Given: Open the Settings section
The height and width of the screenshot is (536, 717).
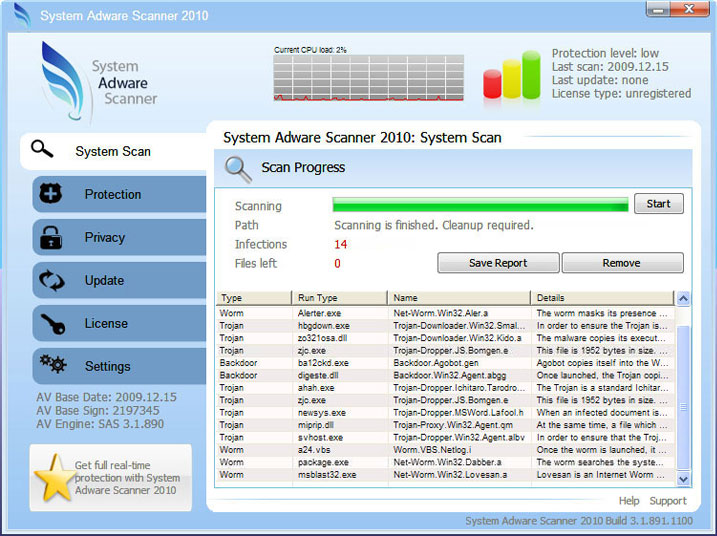Looking at the screenshot, I should click(x=119, y=366).
